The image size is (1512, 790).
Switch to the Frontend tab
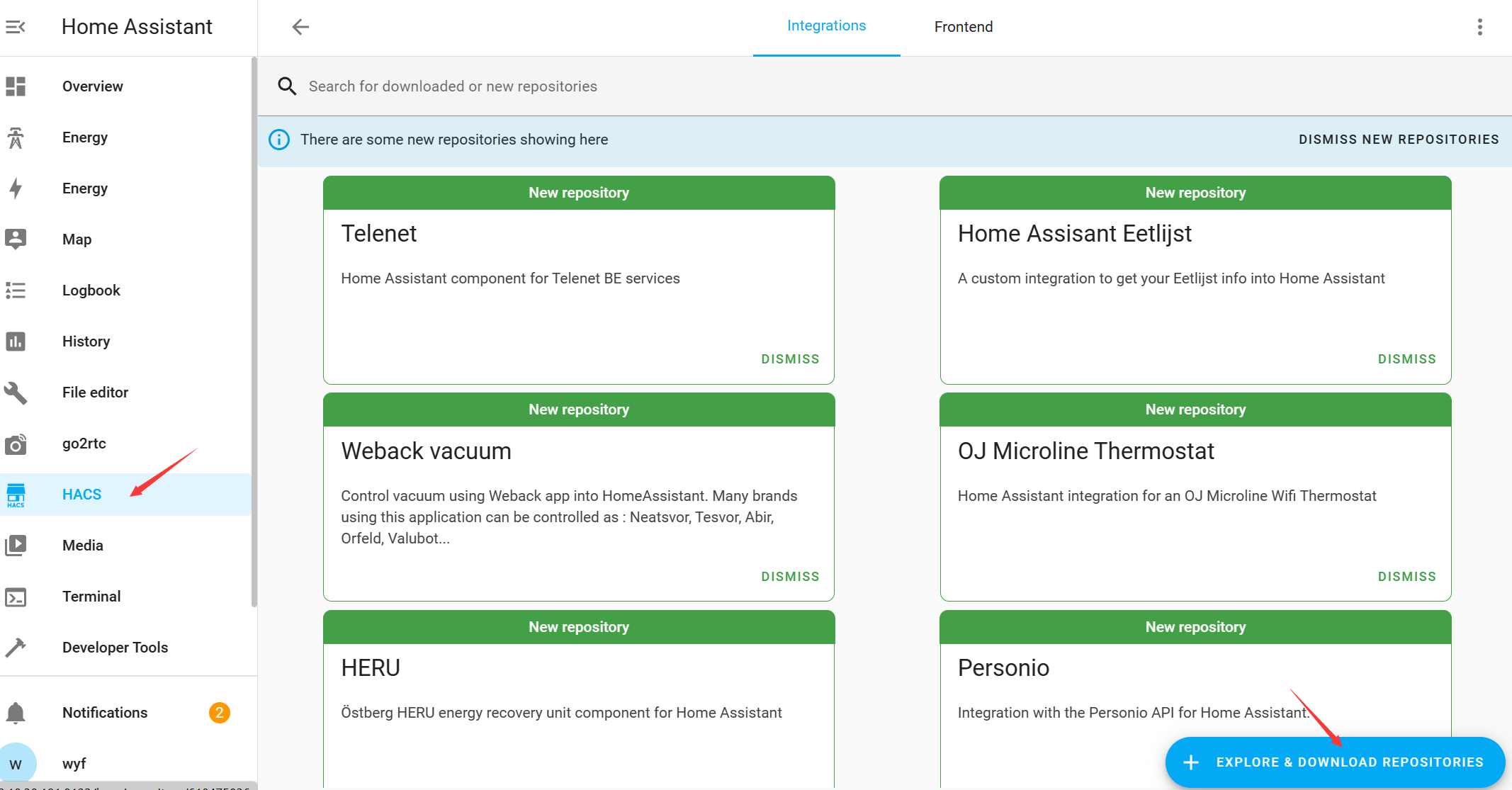coord(963,27)
